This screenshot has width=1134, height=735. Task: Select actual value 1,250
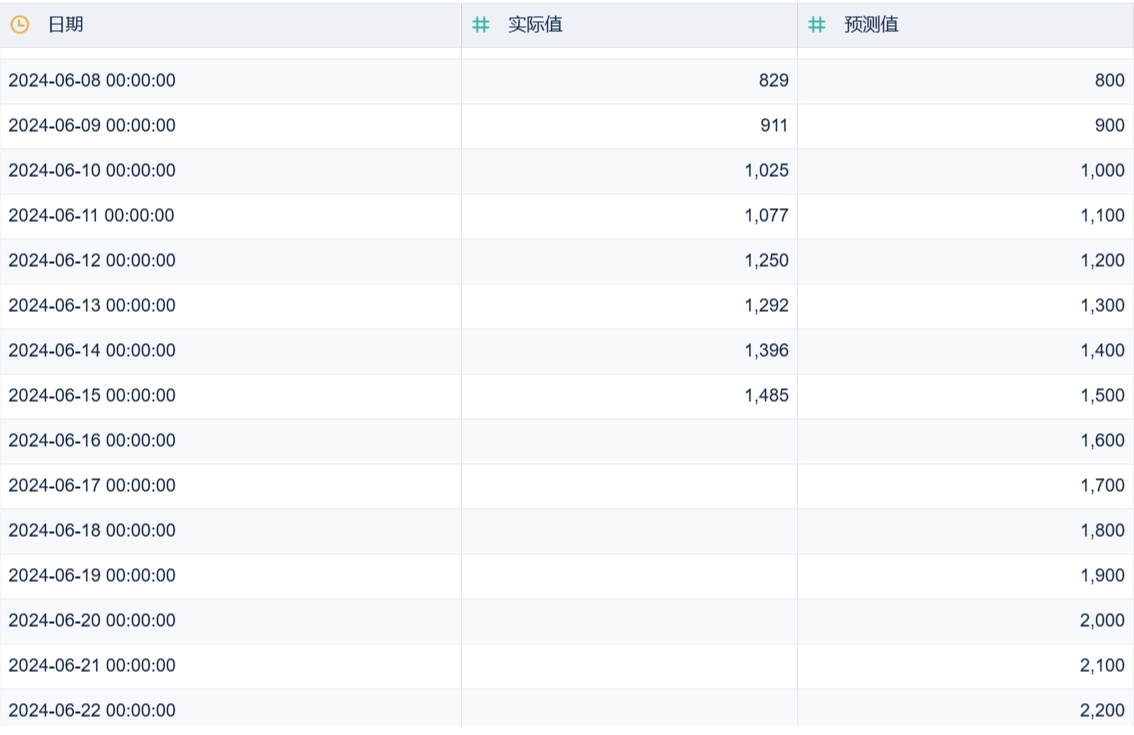click(x=767, y=260)
